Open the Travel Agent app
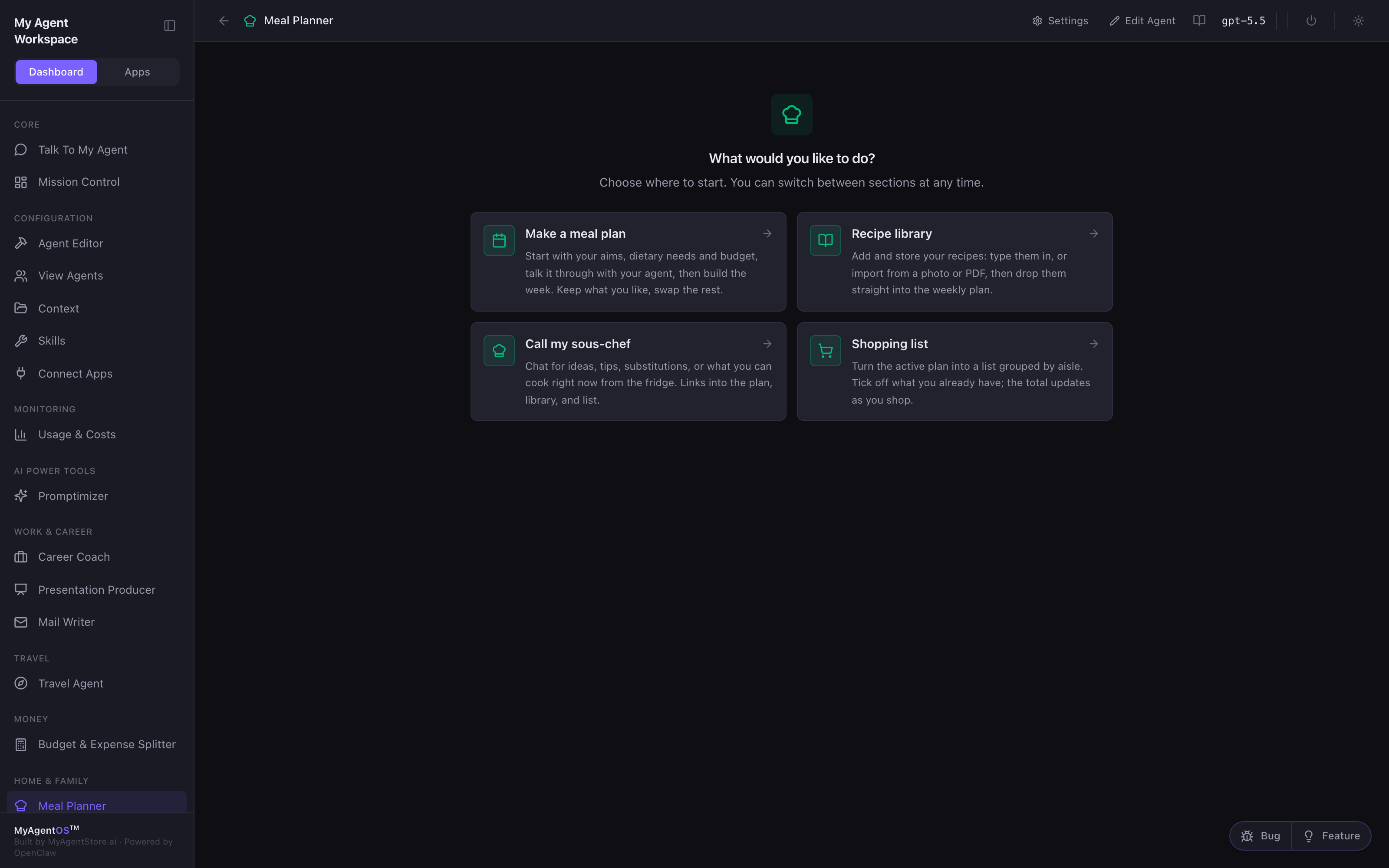Screen dimensions: 1389x868 click(x=96, y=683)
